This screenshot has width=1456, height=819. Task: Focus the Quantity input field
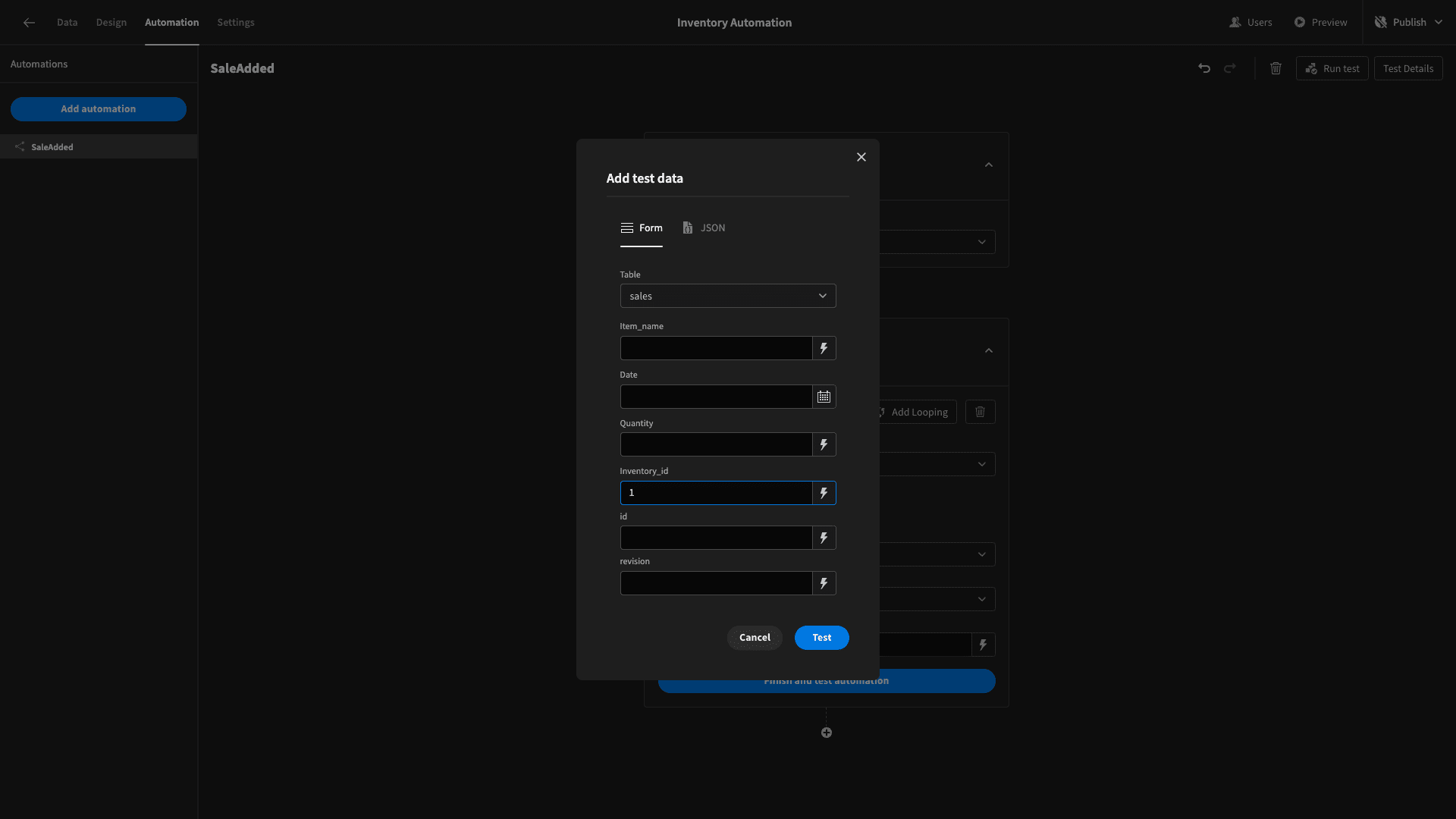coord(717,444)
